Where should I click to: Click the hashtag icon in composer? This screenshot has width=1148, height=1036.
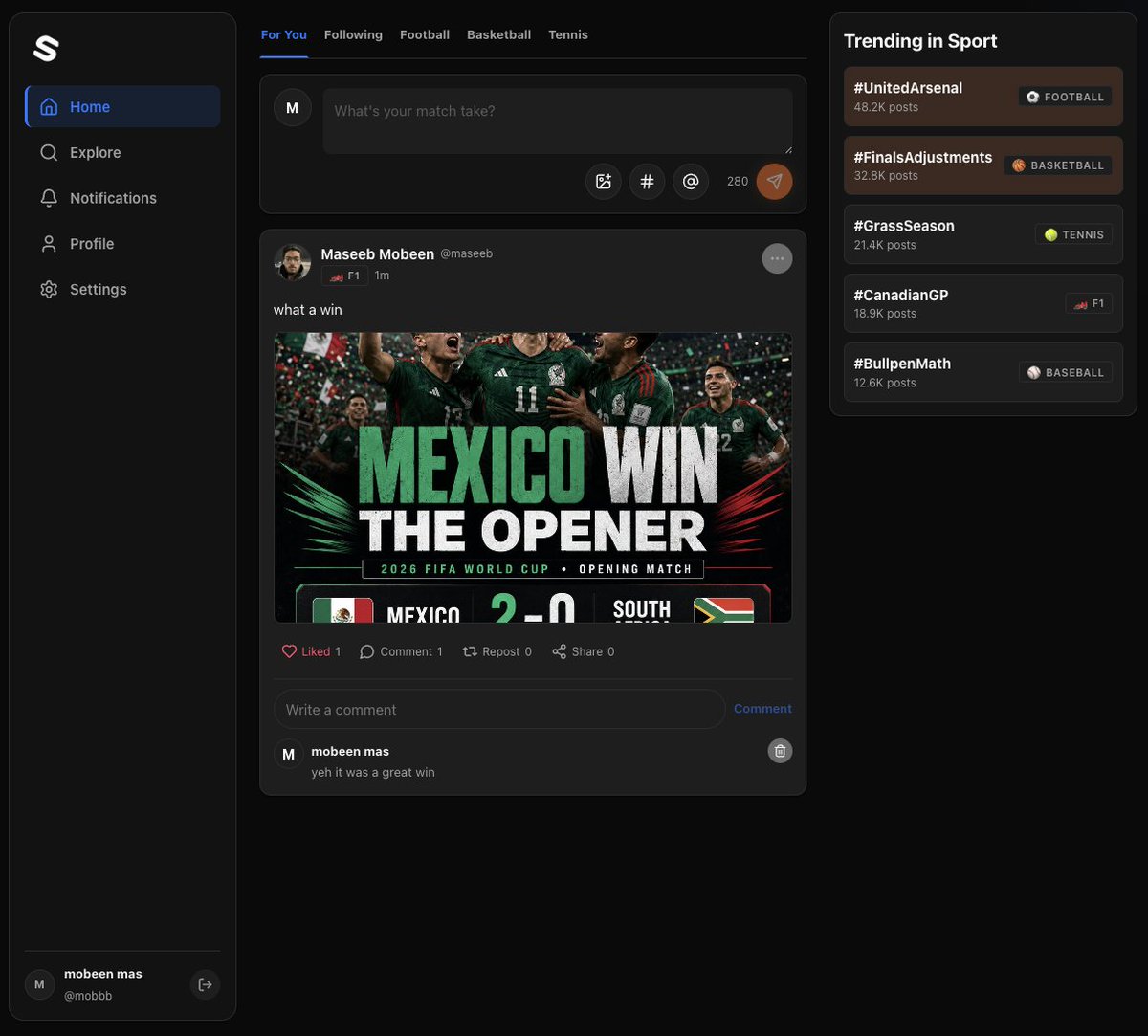[x=647, y=181]
